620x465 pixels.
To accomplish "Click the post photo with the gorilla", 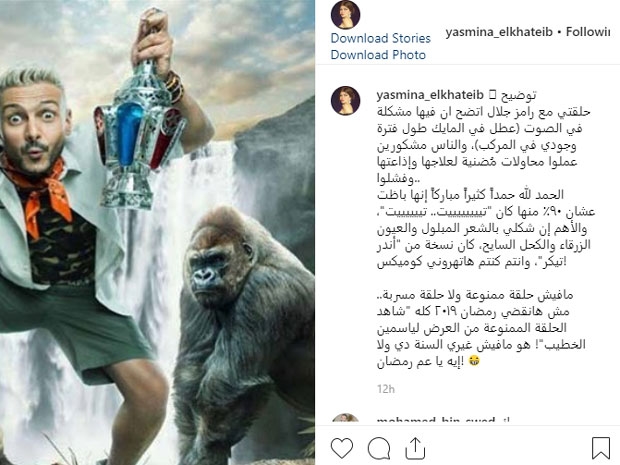I will [157, 232].
